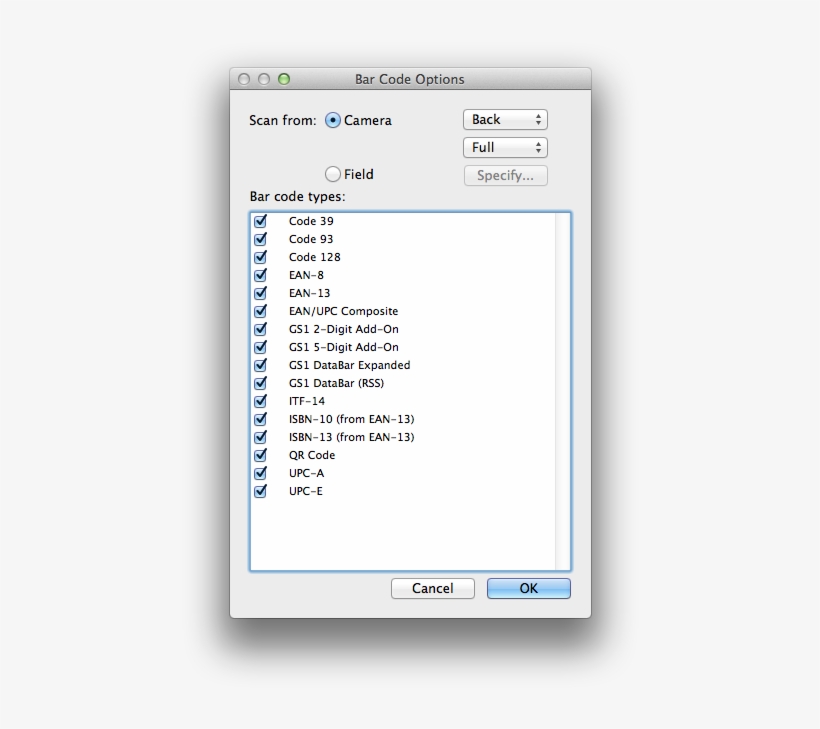Select the Field radio button
Viewport: 820px width, 729px height.
[333, 174]
